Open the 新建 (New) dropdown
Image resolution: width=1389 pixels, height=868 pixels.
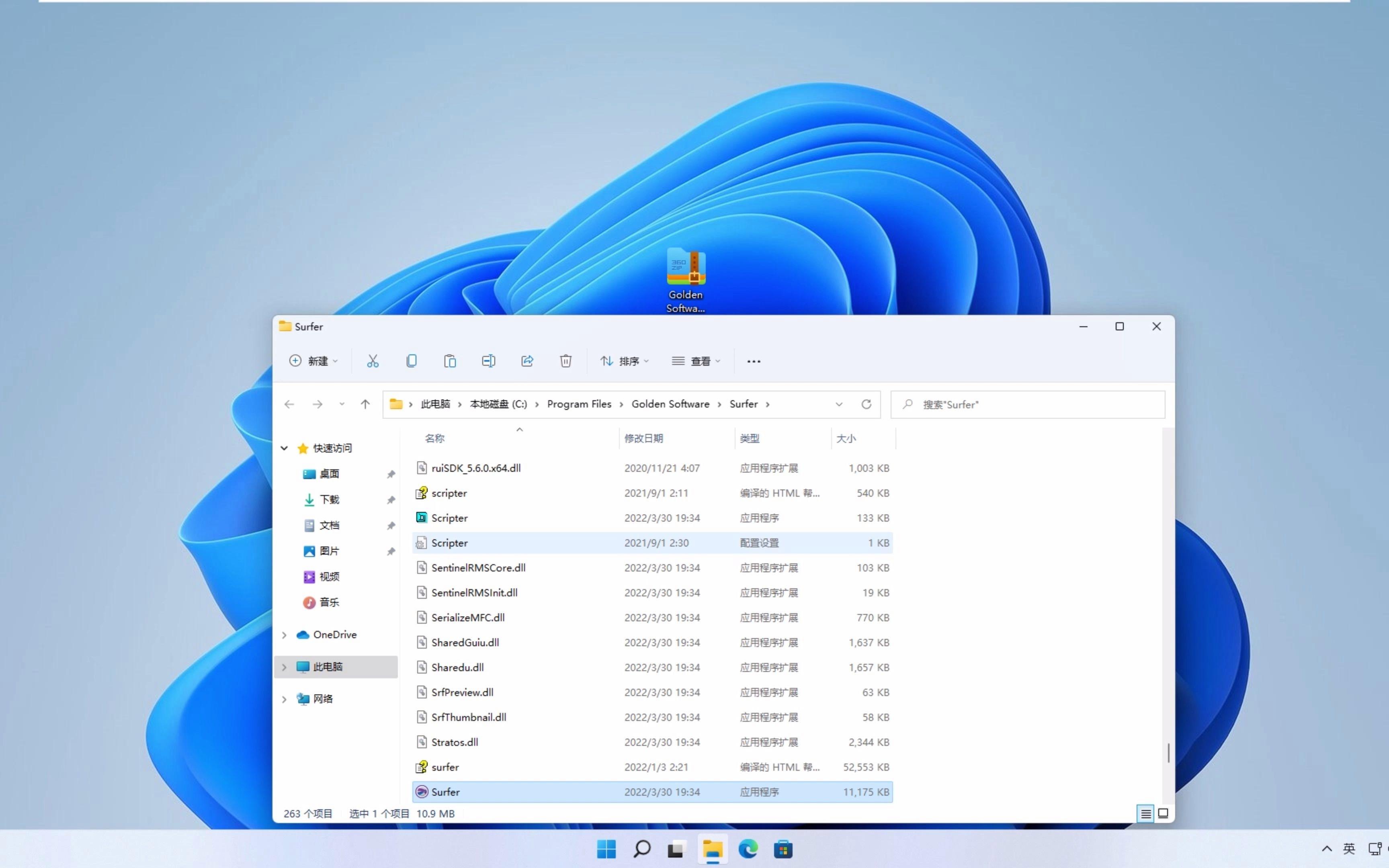click(x=313, y=361)
